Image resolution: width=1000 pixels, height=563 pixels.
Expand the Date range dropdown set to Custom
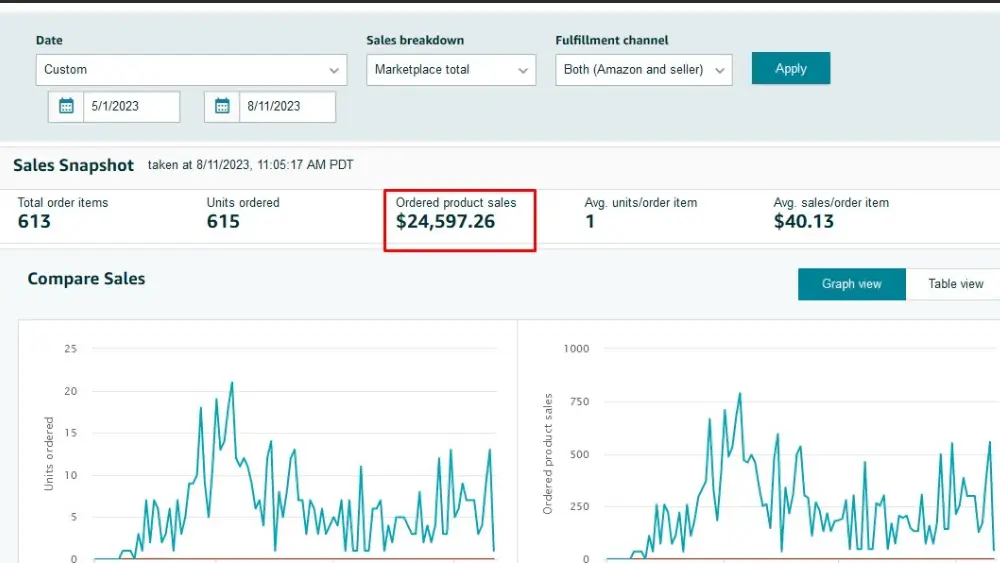coord(191,70)
